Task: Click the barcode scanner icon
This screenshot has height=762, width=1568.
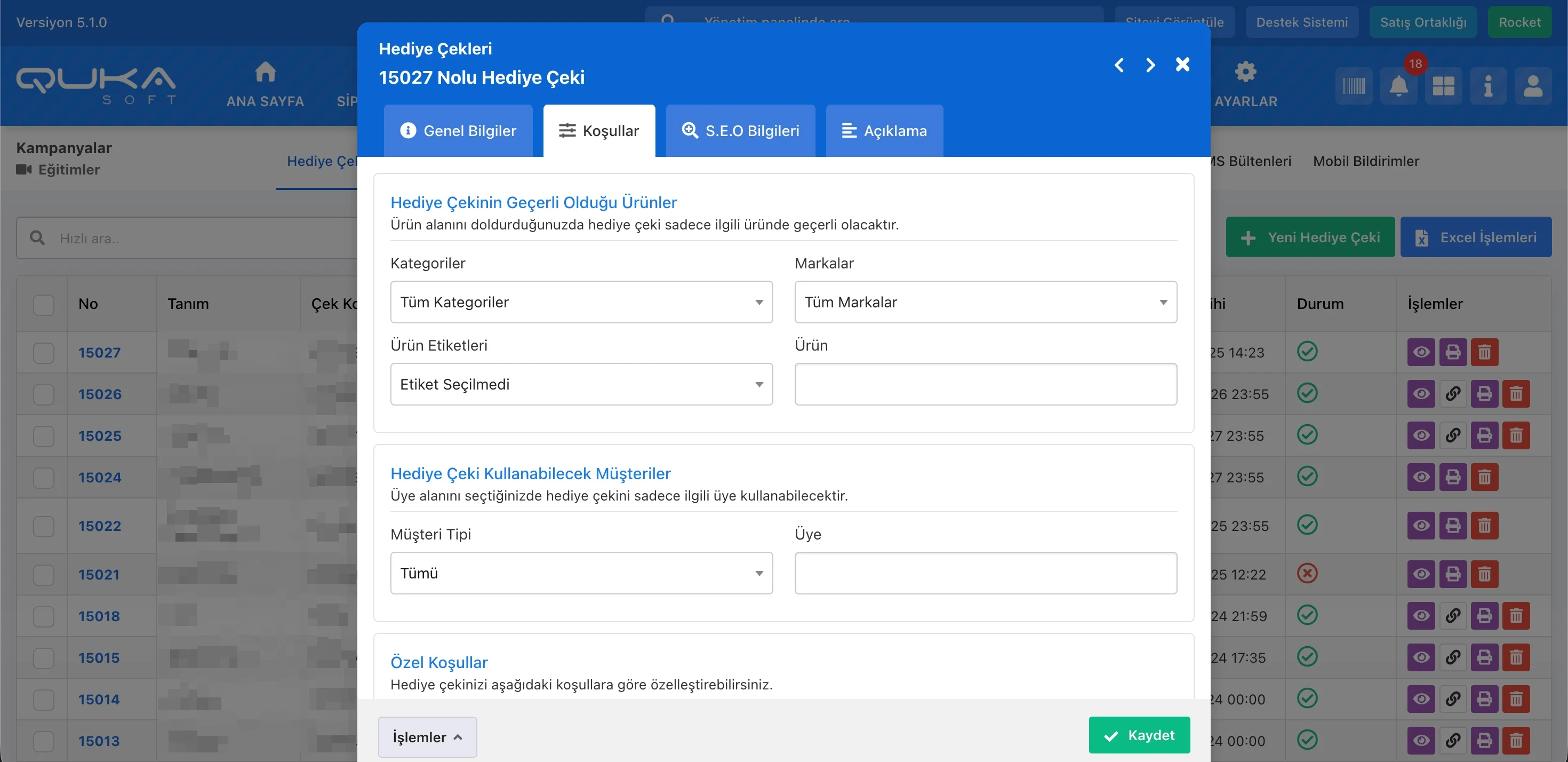Action: [1354, 86]
